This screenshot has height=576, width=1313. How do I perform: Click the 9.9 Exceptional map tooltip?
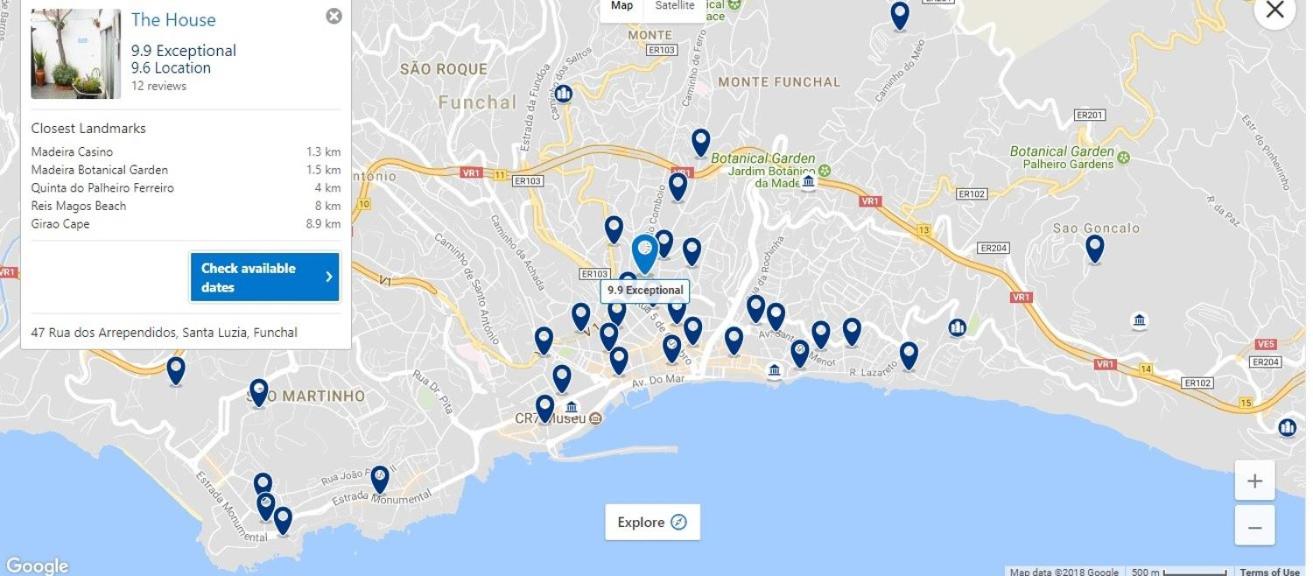(x=646, y=290)
